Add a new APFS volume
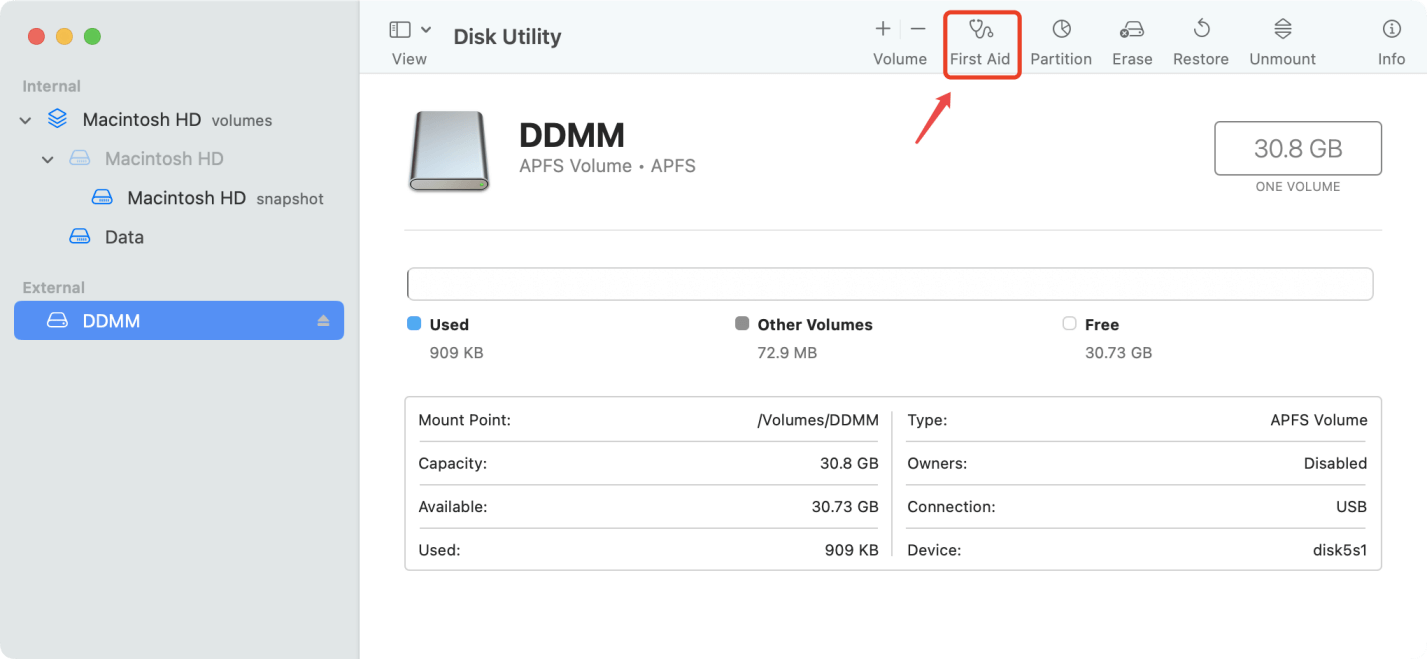The width and height of the screenshot is (1427, 659). tap(882, 30)
